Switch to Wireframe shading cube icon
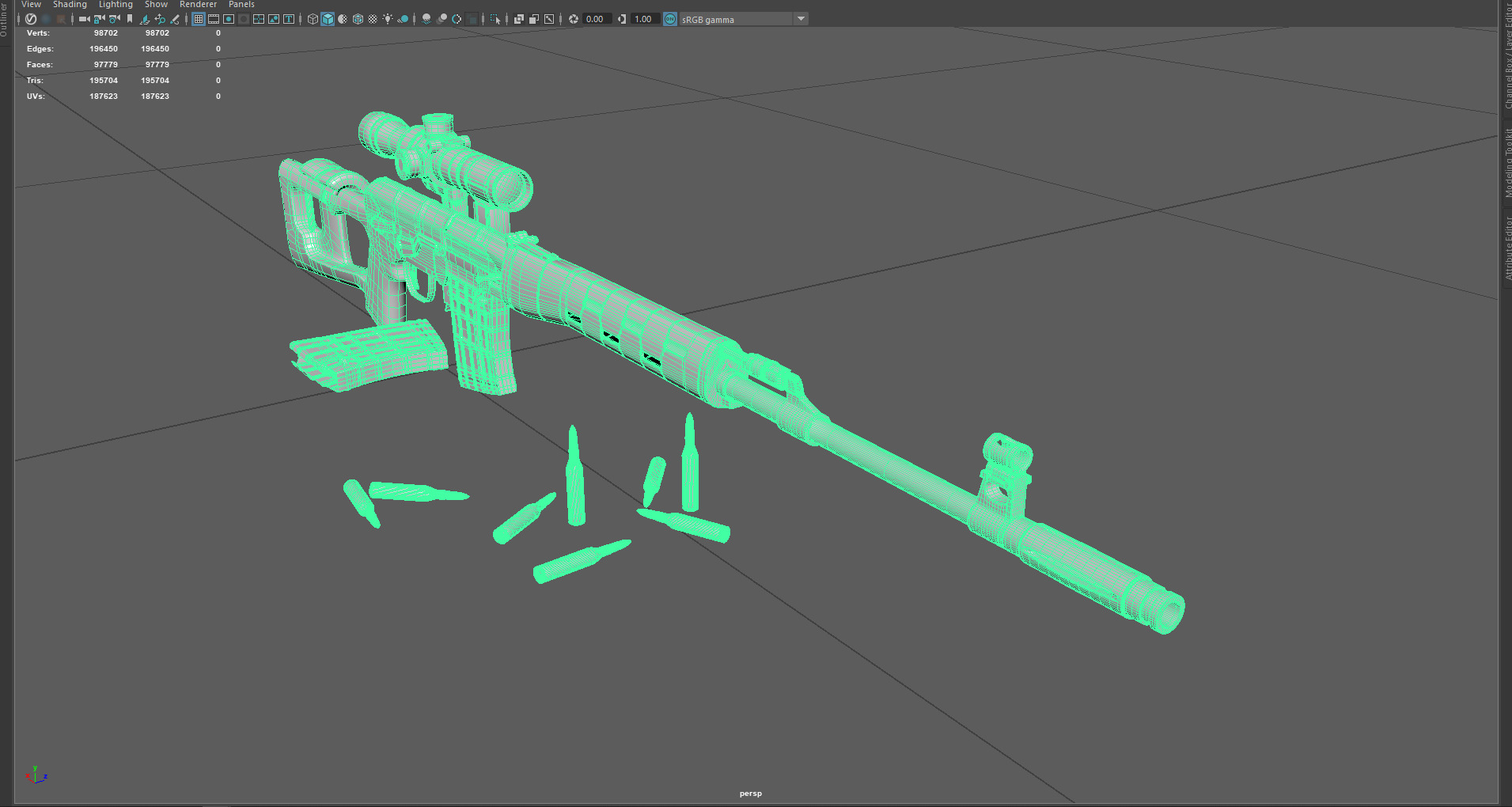 pyautogui.click(x=313, y=19)
